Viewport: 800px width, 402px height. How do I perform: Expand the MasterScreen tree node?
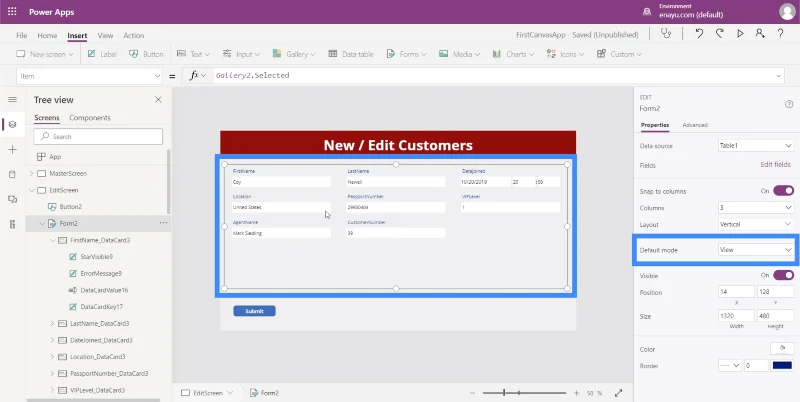[31, 173]
